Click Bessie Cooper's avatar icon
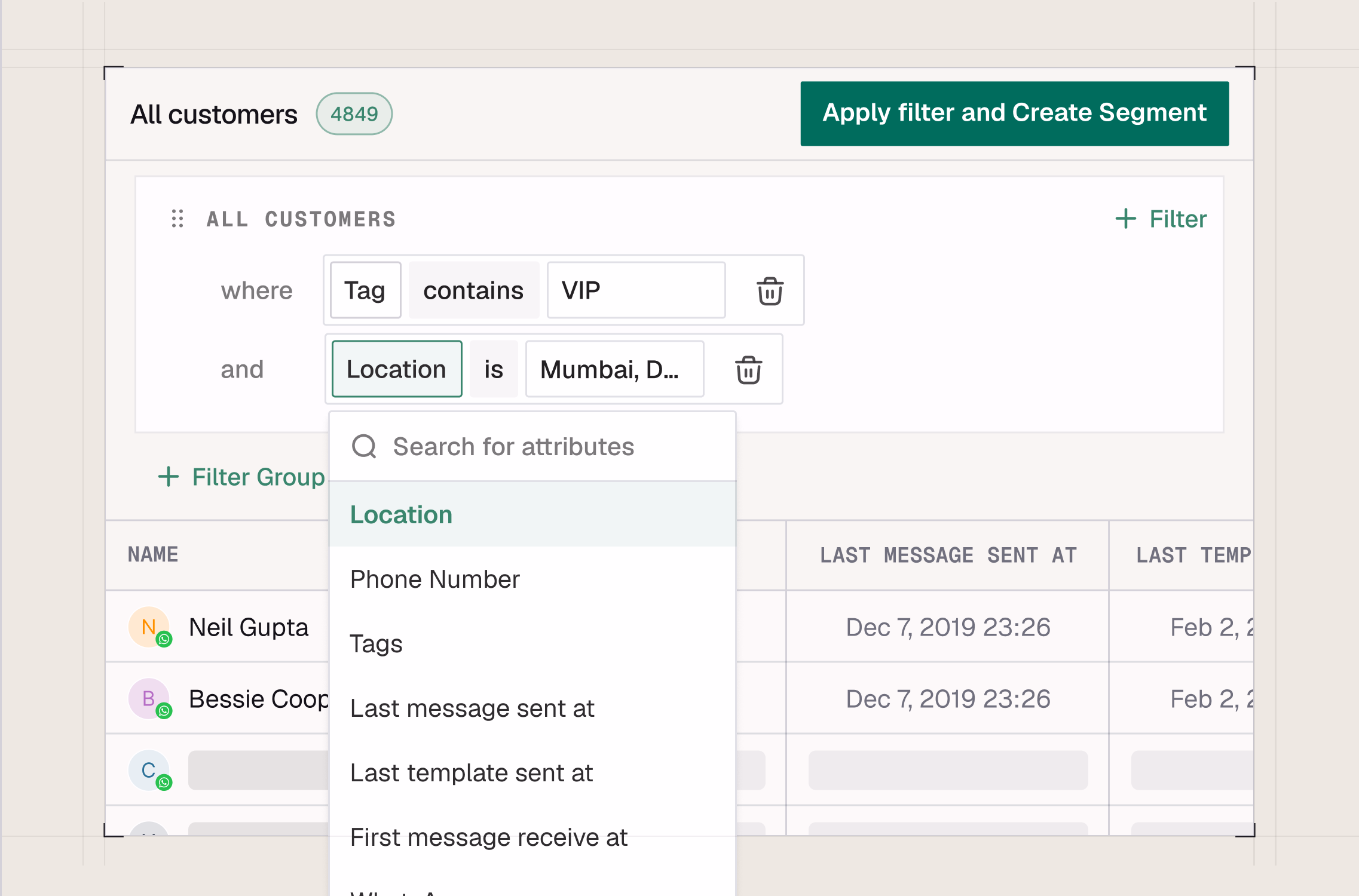 148,698
